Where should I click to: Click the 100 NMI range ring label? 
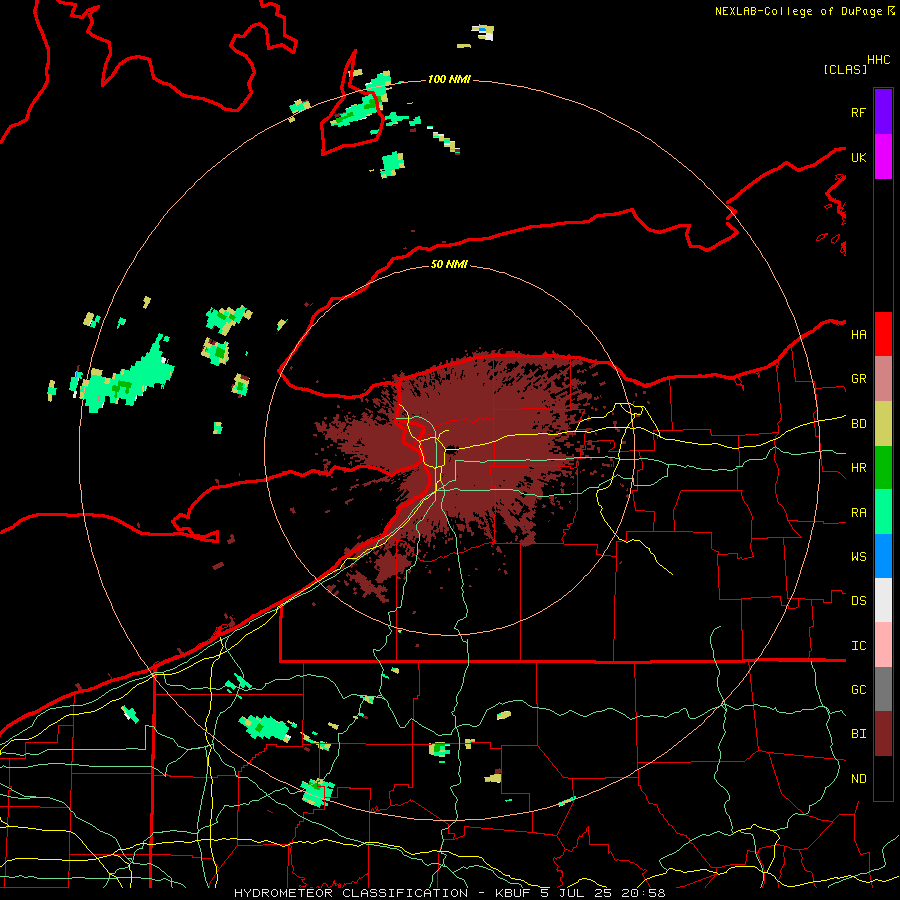click(x=449, y=79)
